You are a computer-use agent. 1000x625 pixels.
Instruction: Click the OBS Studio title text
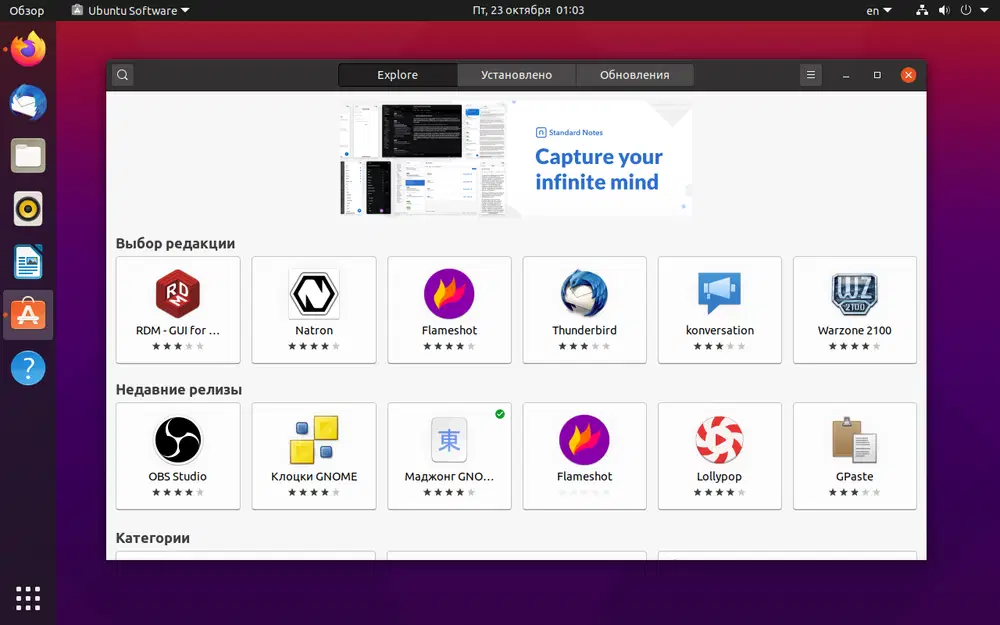point(177,476)
